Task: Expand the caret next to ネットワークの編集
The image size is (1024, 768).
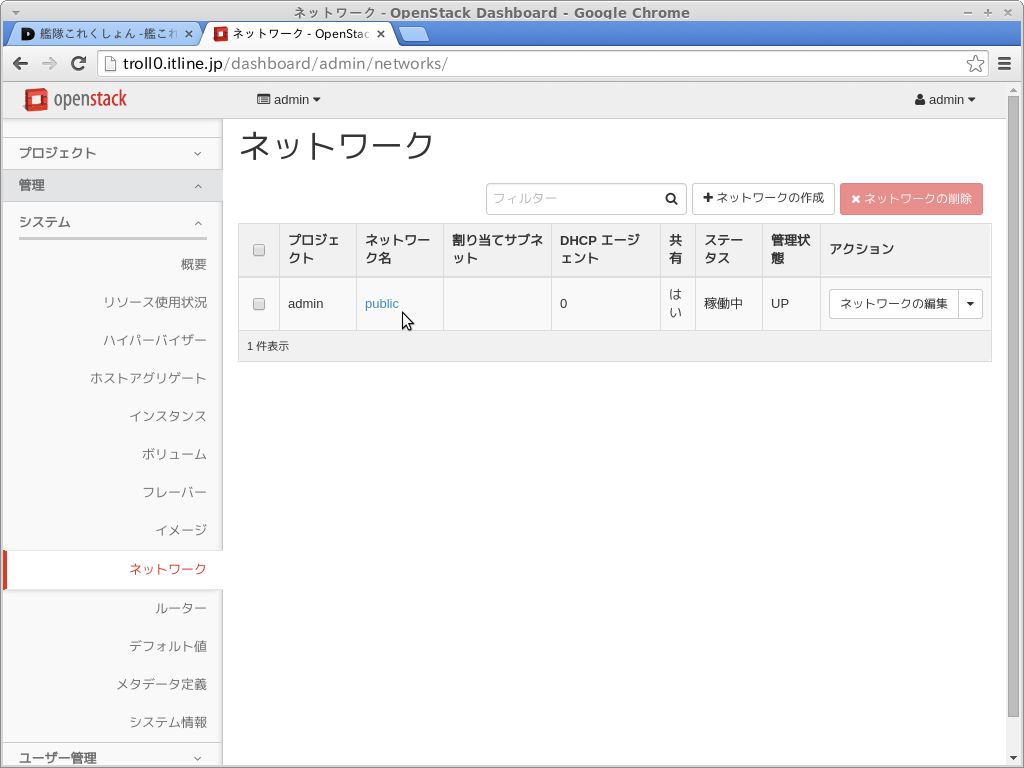Action: point(970,304)
